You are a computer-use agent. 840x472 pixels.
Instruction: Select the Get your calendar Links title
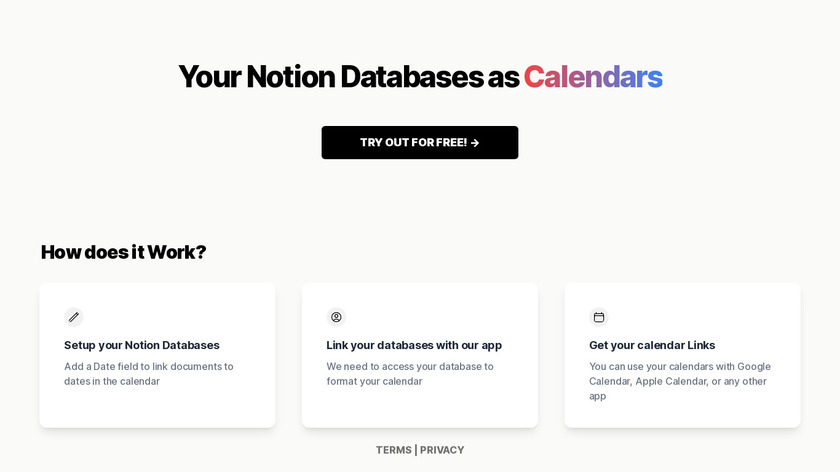[652, 345]
